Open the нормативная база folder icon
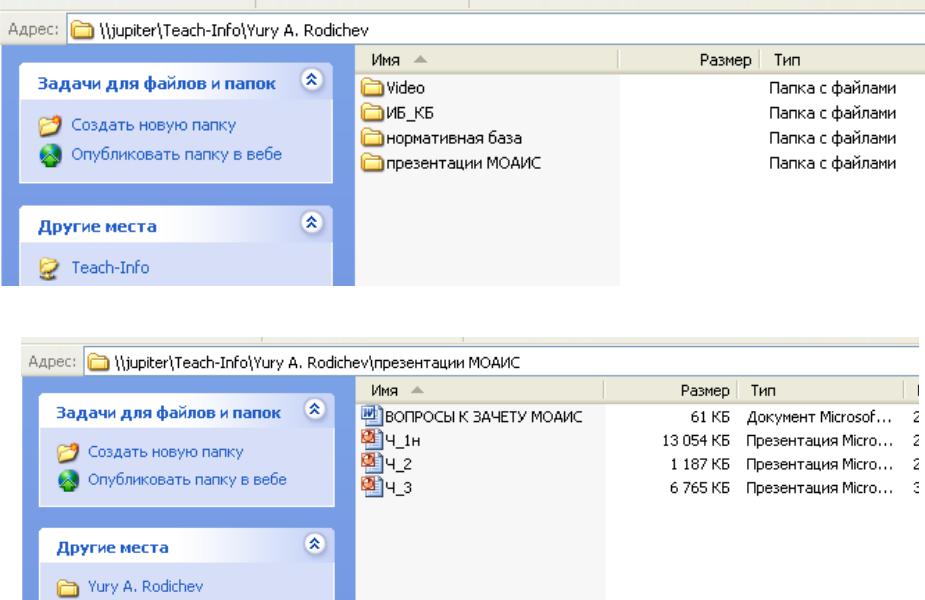 click(x=372, y=138)
